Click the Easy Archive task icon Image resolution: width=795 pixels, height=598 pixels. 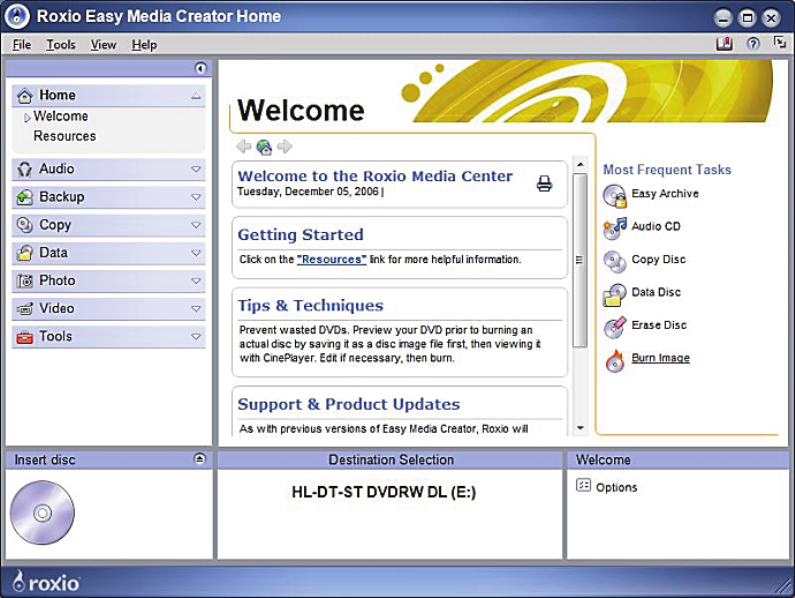(614, 195)
